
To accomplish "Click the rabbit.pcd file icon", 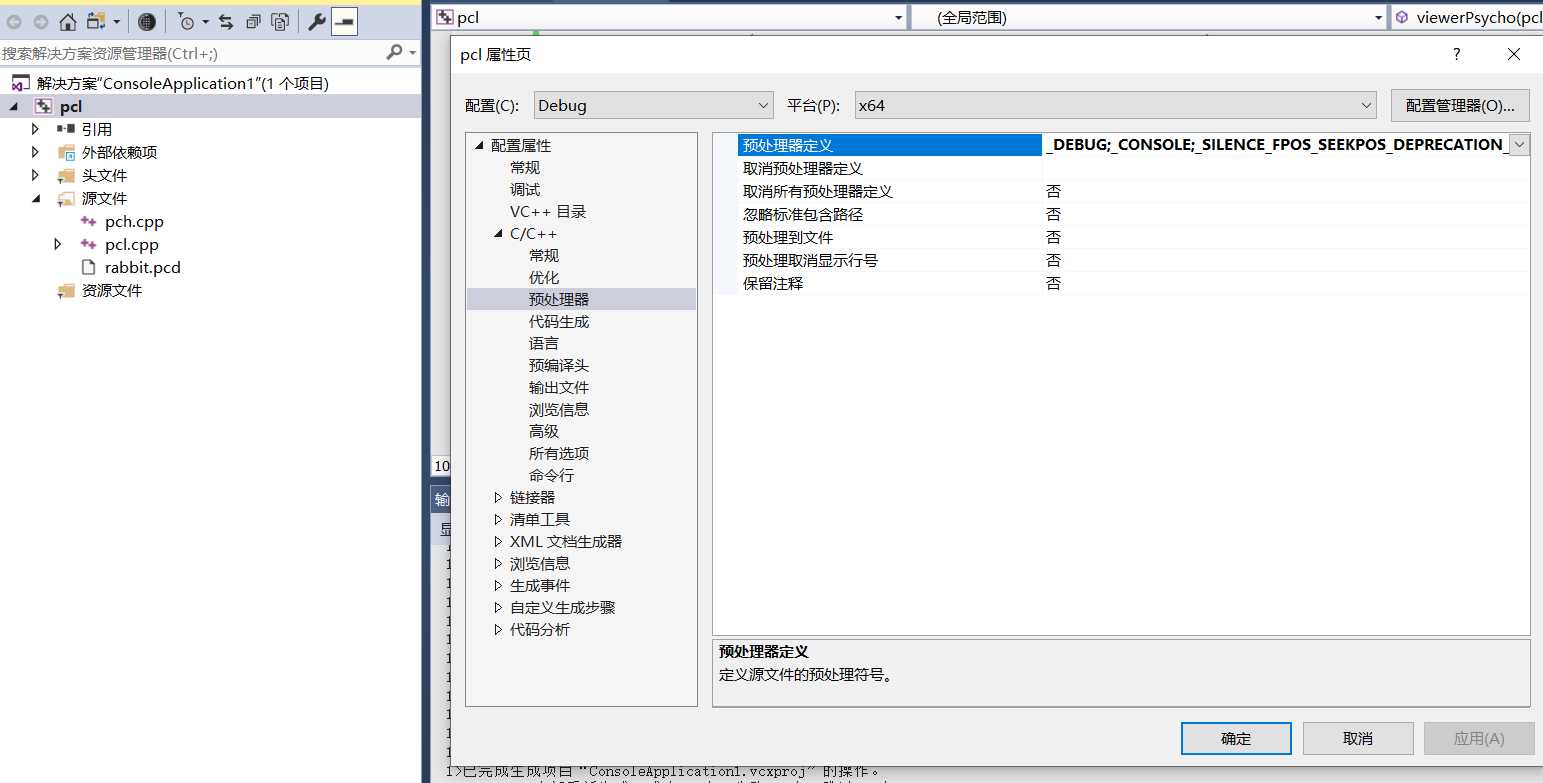I will (89, 267).
